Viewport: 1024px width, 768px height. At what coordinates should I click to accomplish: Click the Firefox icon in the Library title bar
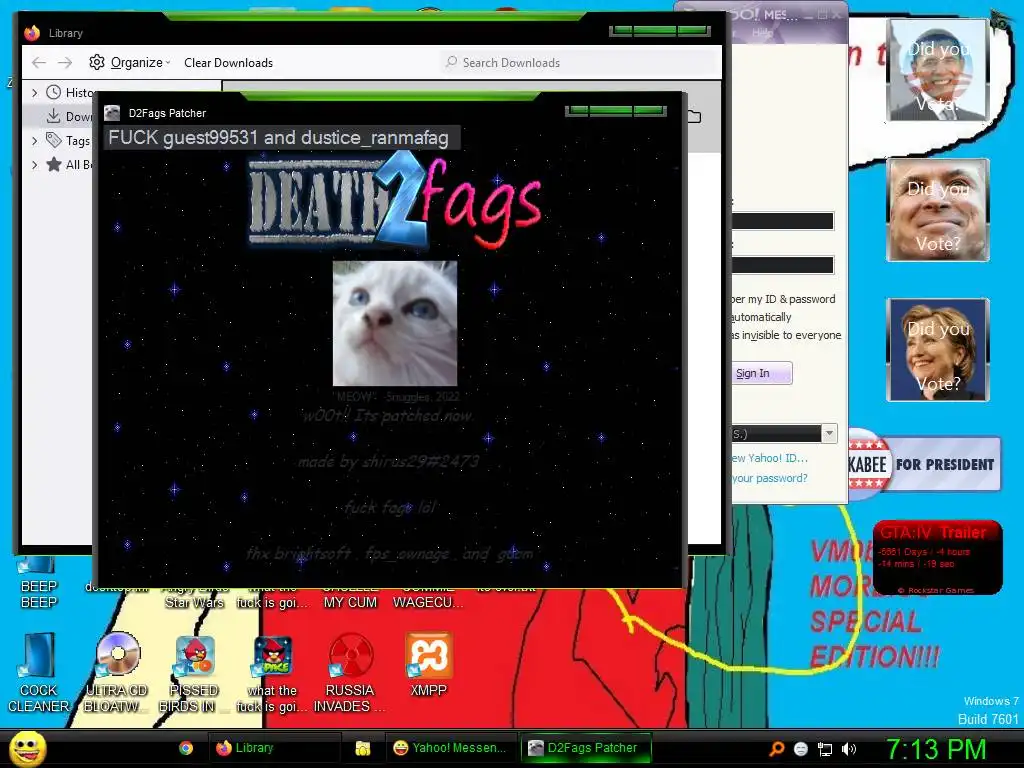(32, 33)
